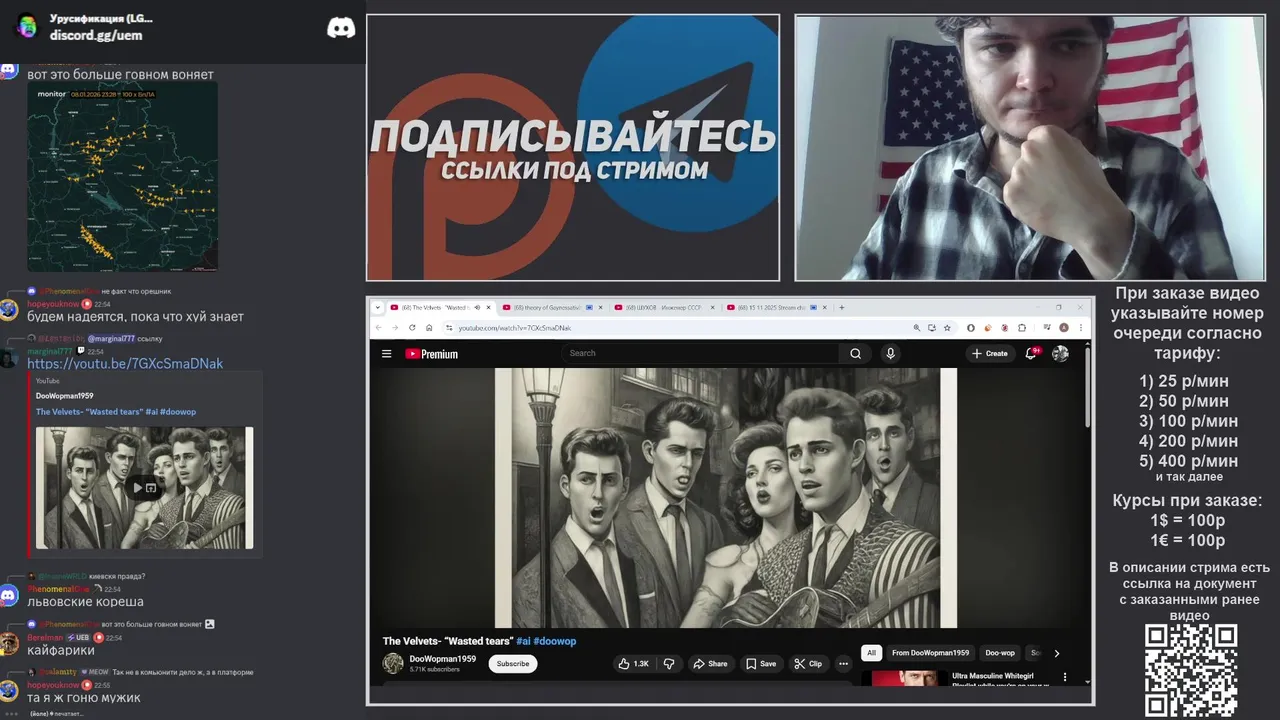Image resolution: width=1280 pixels, height=720 pixels.
Task: Click the QR code in sidebar
Action: pyautogui.click(x=1191, y=670)
